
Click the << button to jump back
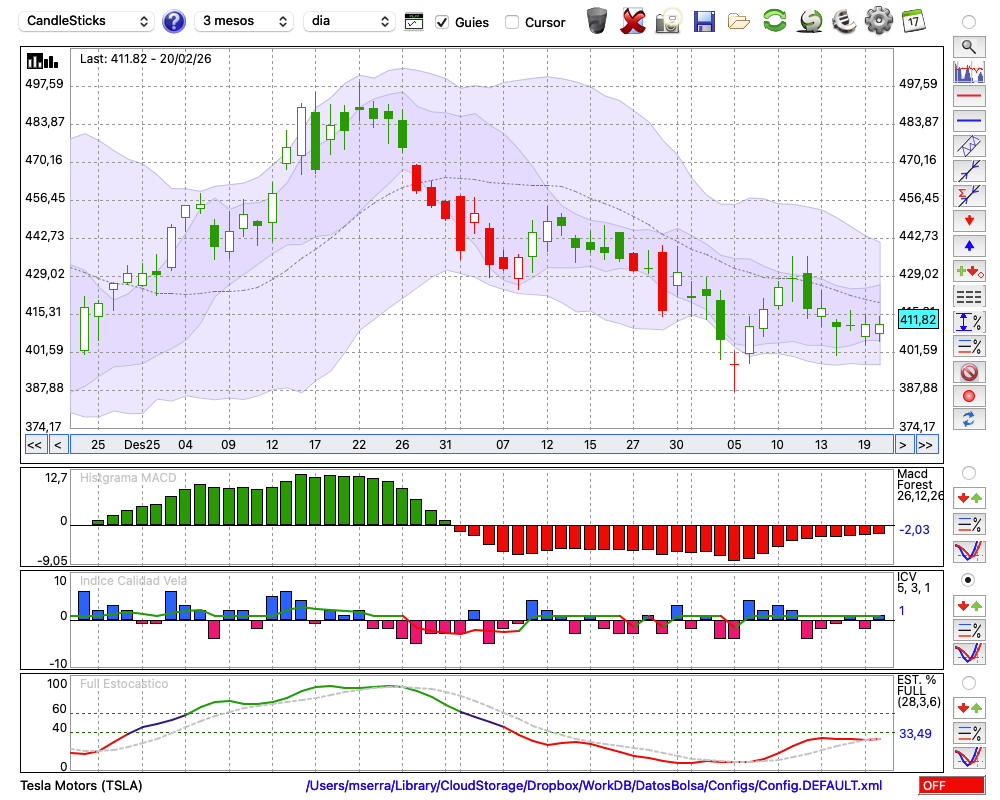pos(34,445)
